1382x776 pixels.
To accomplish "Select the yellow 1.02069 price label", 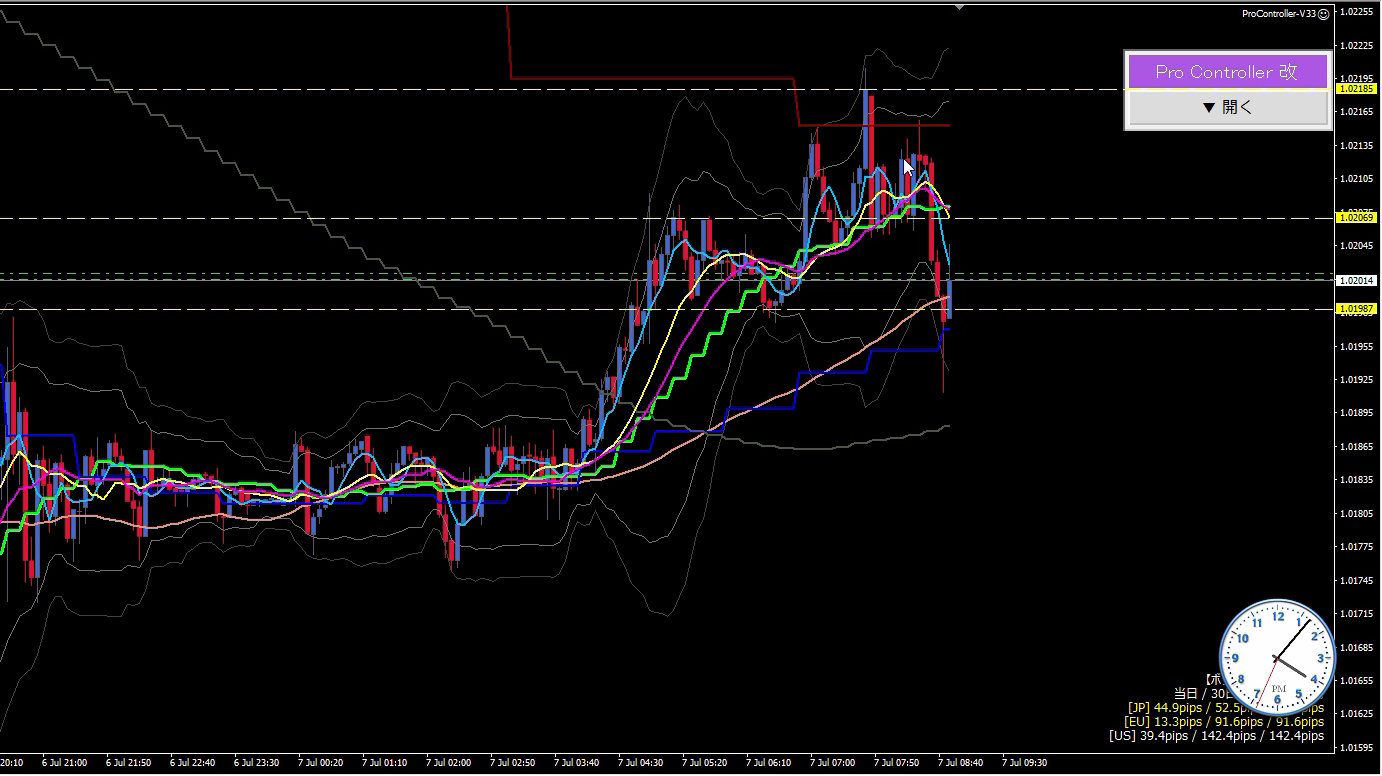I will pos(1357,217).
